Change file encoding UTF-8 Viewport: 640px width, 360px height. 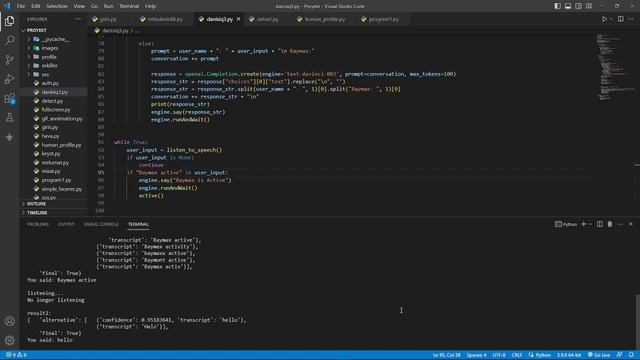pos(499,355)
